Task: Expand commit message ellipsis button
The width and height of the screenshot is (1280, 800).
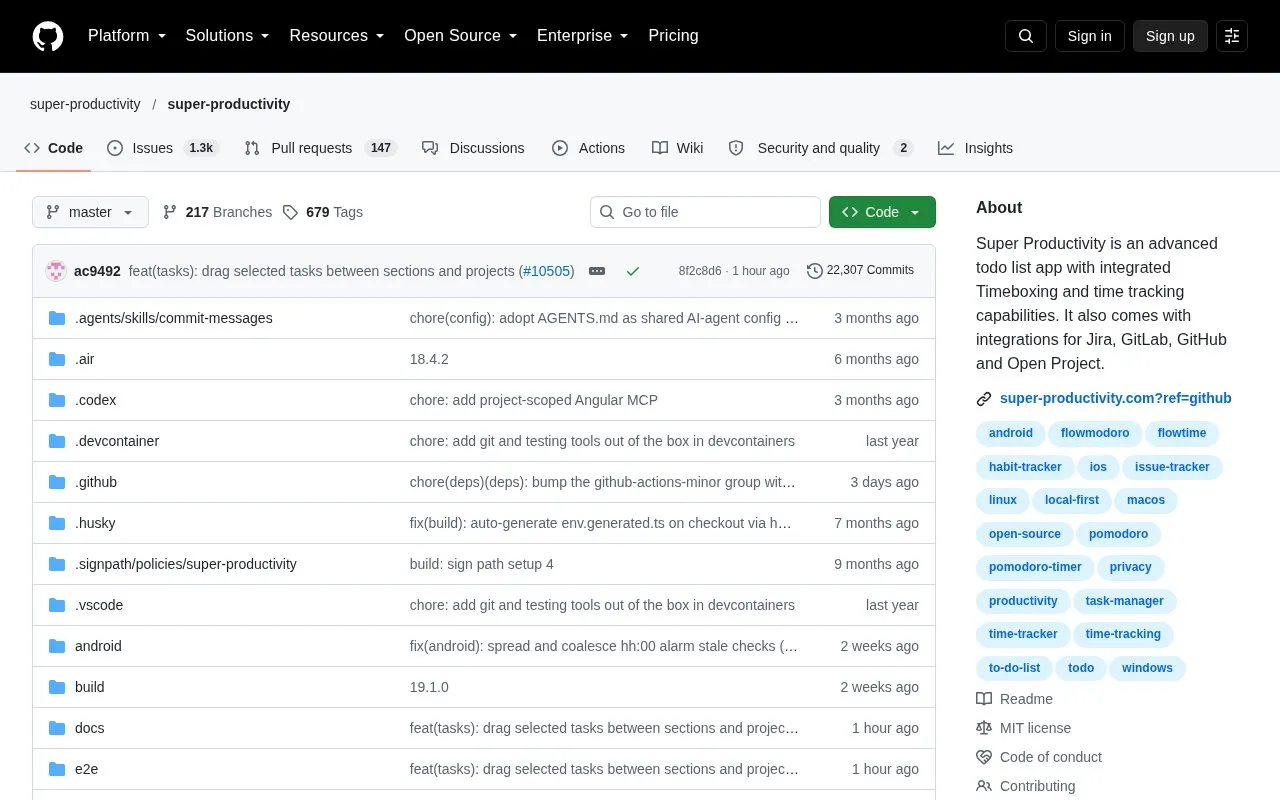Action: tap(597, 271)
